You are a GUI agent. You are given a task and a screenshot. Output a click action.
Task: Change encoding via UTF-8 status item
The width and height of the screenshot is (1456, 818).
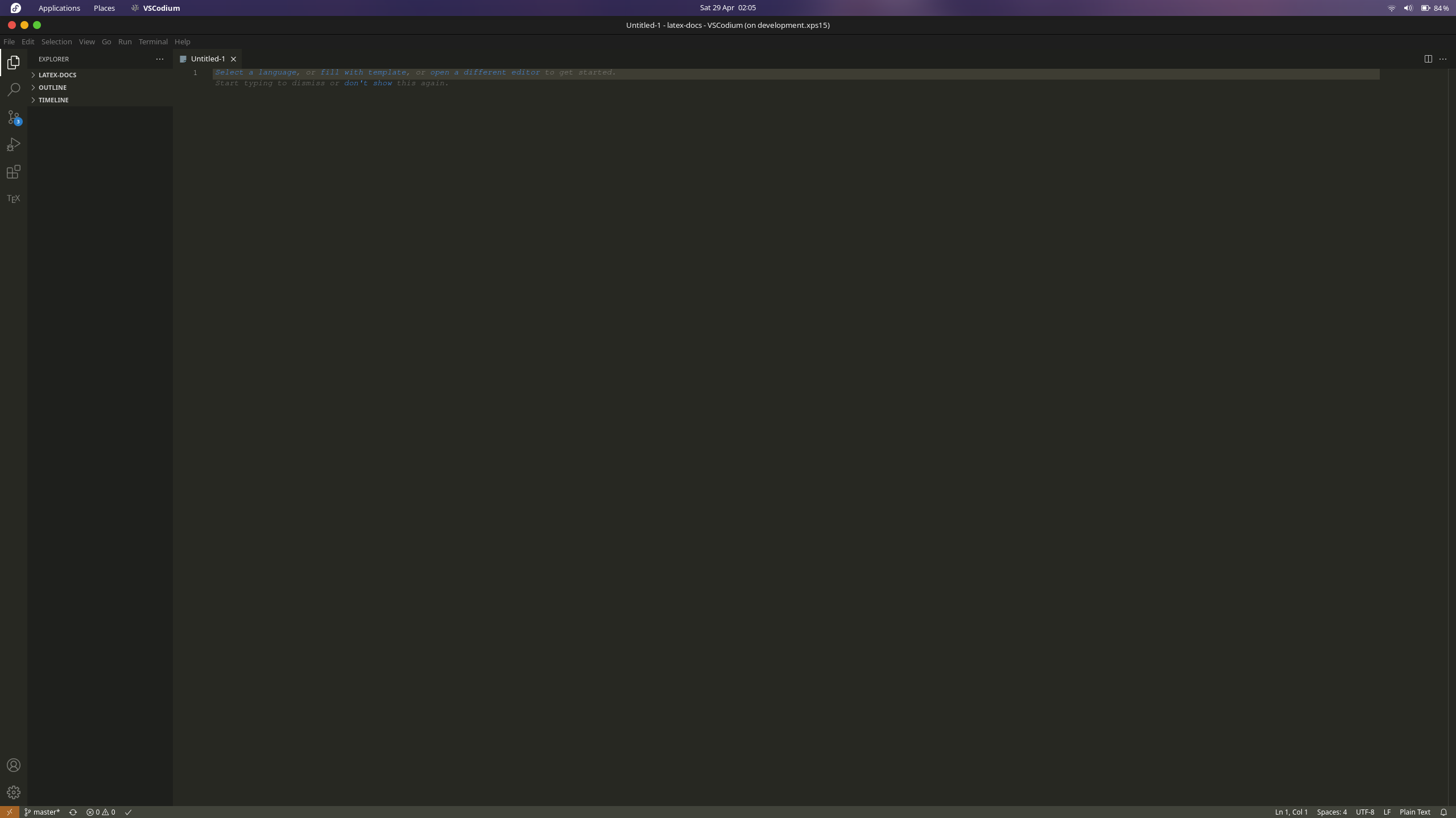coord(1364,812)
